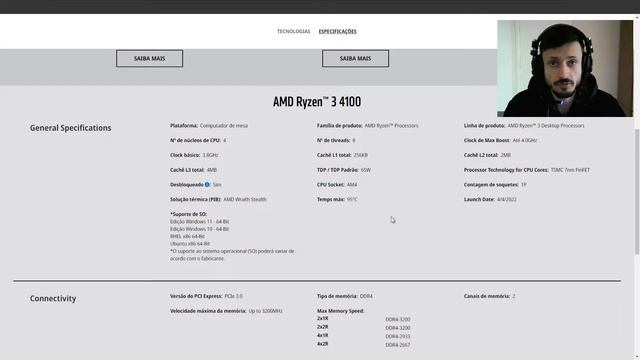This screenshot has height=360, width=640.
Task: Click the page vertical scrollbar
Action: (637, 192)
